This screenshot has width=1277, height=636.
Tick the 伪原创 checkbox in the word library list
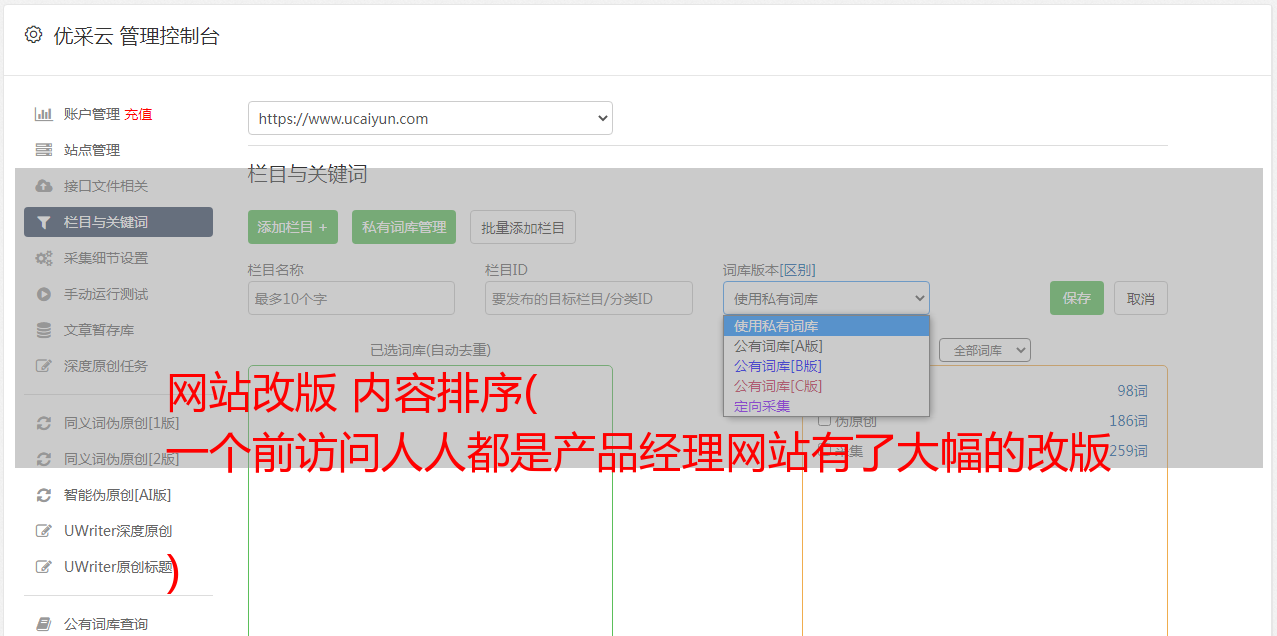click(x=825, y=421)
